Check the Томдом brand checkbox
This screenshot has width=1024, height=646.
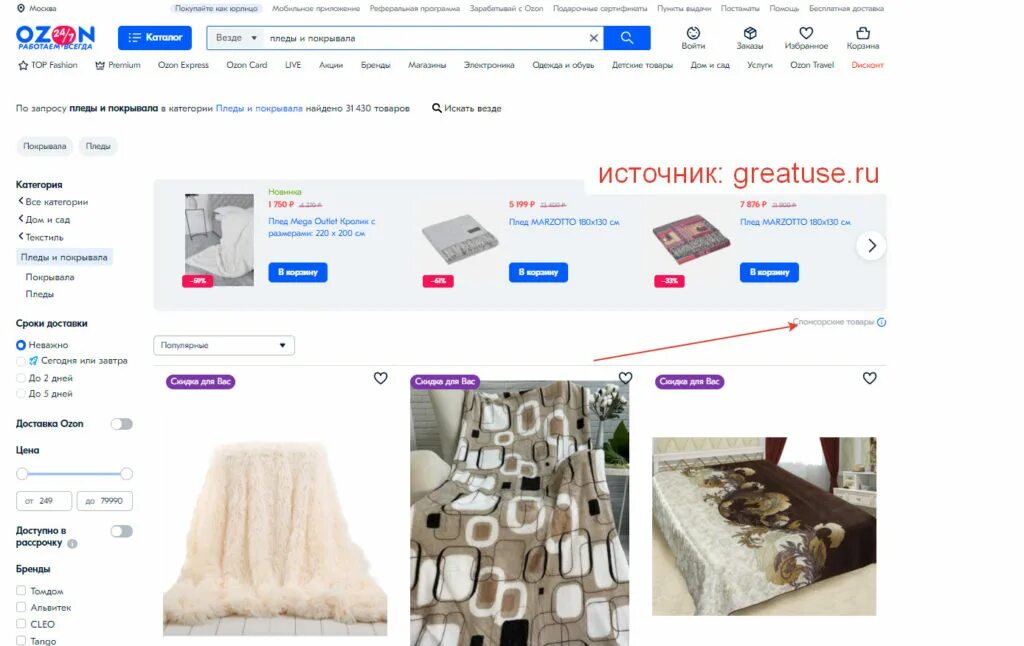[21, 590]
